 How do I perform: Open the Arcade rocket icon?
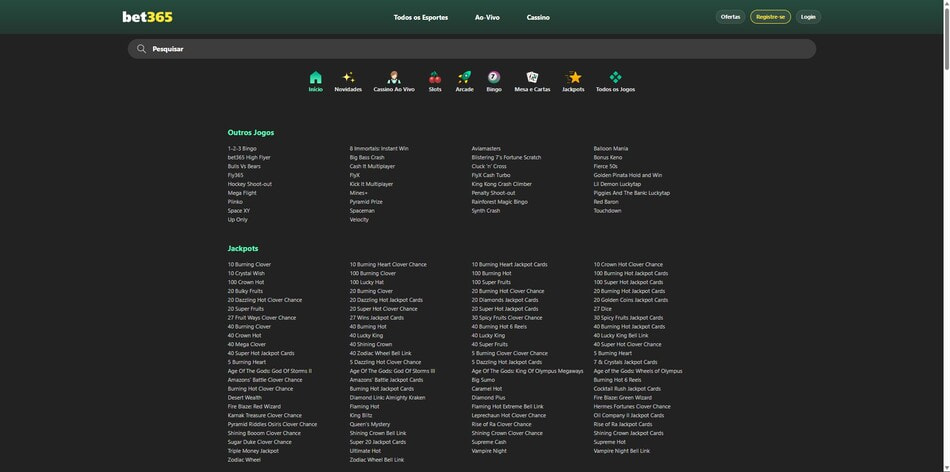pyautogui.click(x=465, y=78)
